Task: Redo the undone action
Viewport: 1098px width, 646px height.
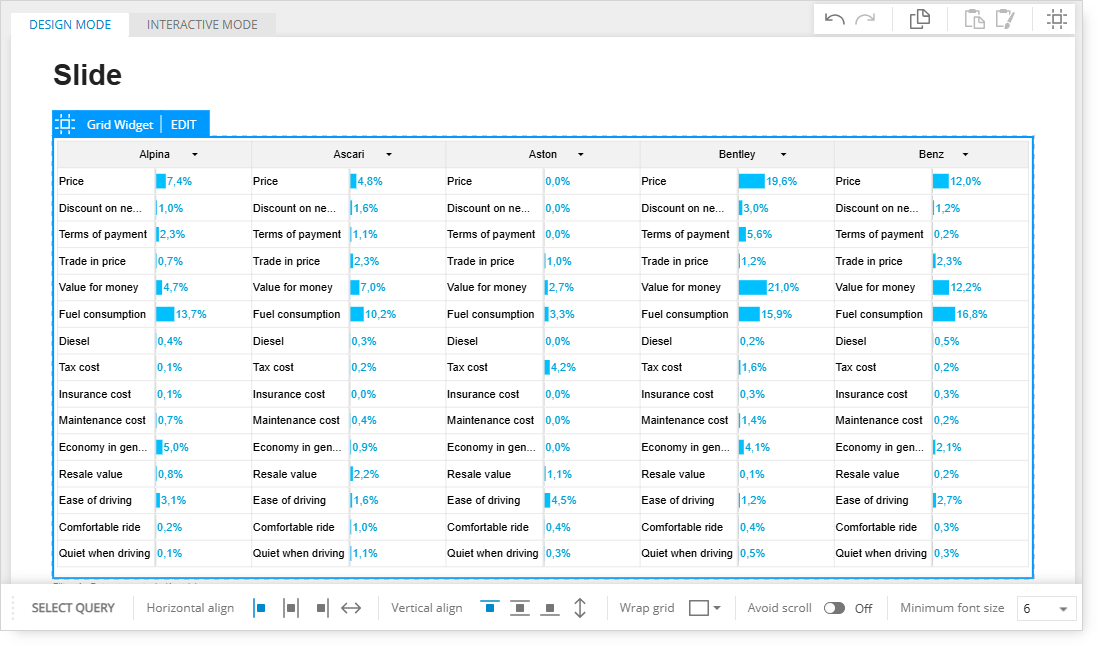Action: (x=866, y=19)
